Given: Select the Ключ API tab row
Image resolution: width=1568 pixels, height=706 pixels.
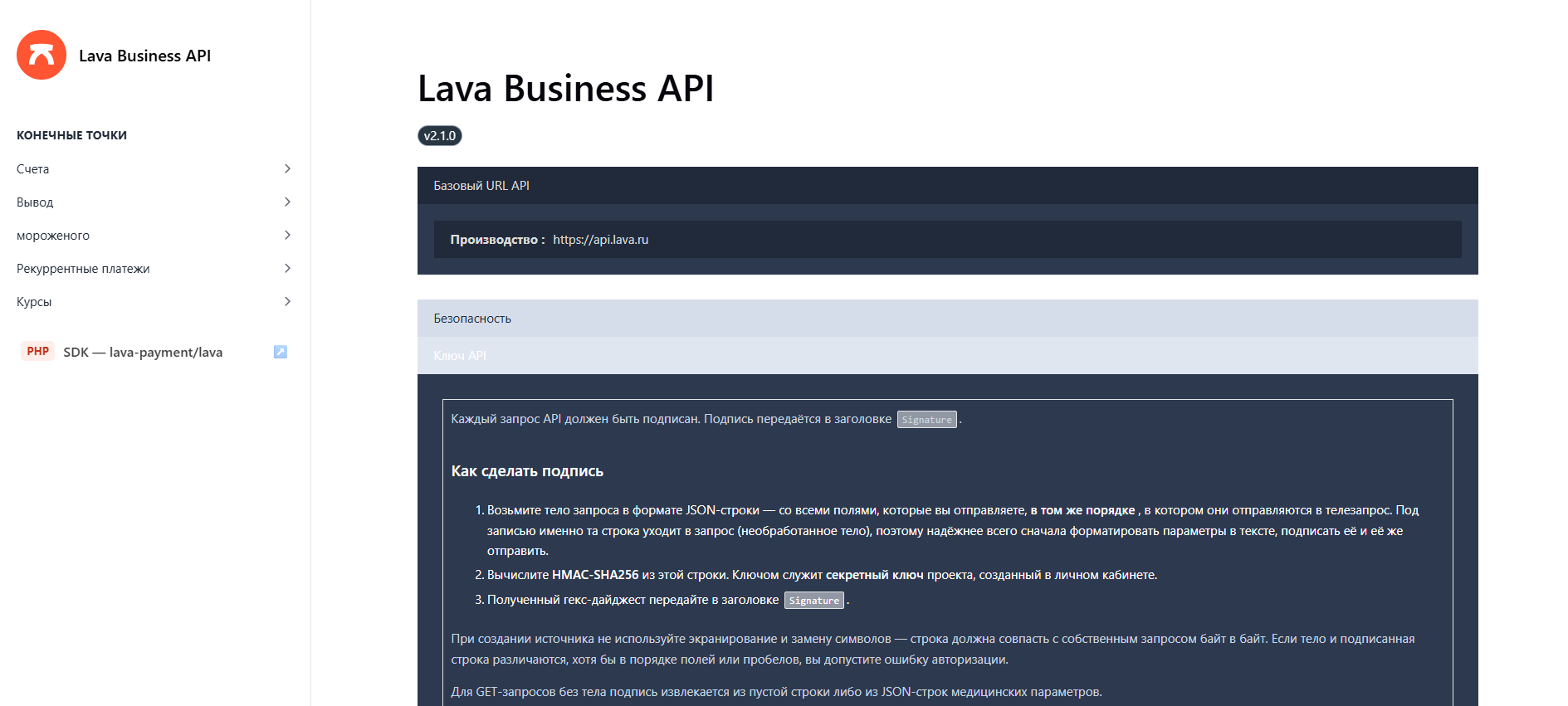Looking at the screenshot, I should tap(947, 355).
